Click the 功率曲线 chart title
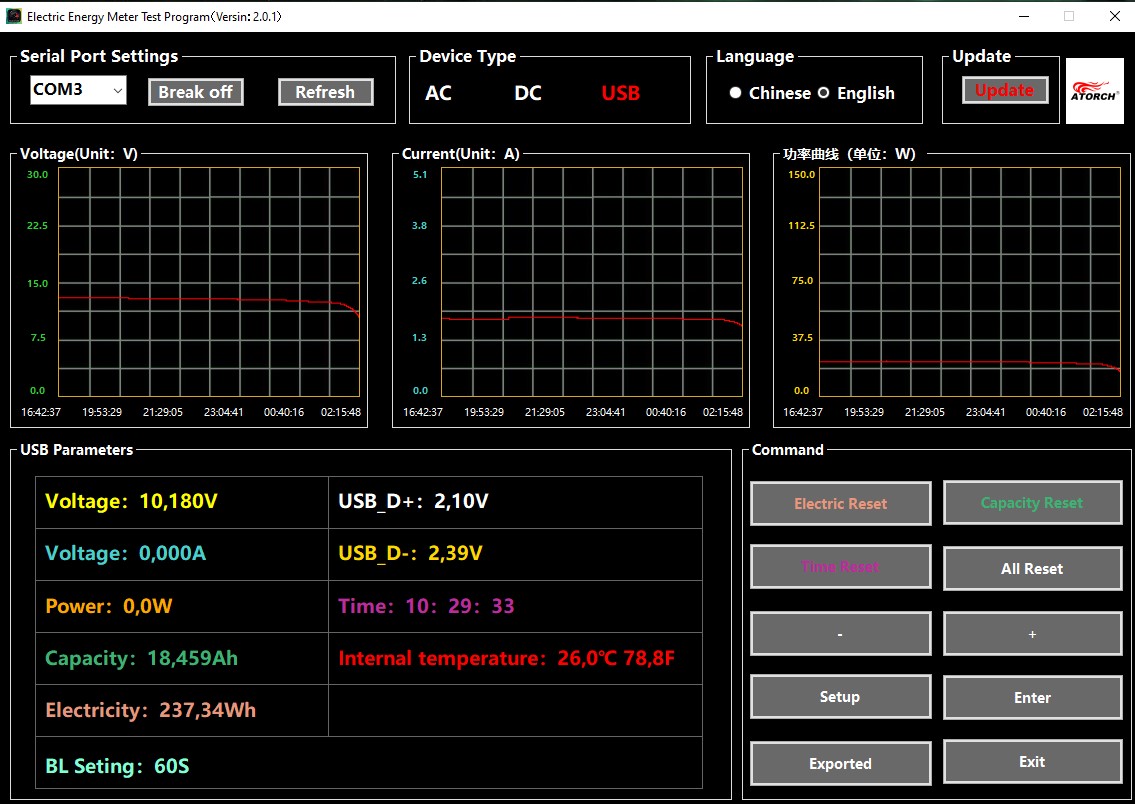The height and width of the screenshot is (804, 1135). (849, 154)
